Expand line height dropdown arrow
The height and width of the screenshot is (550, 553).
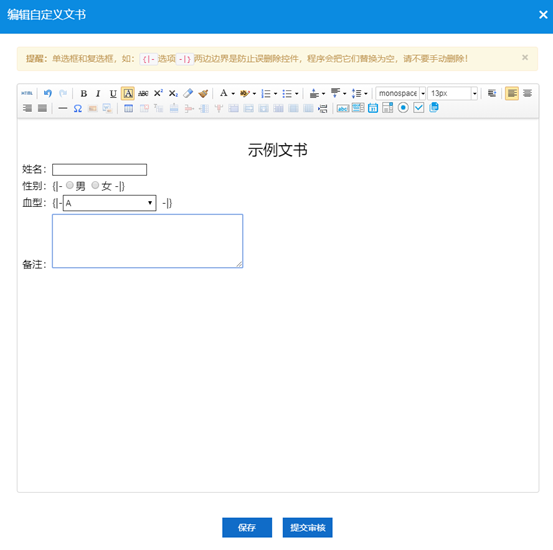[366, 94]
